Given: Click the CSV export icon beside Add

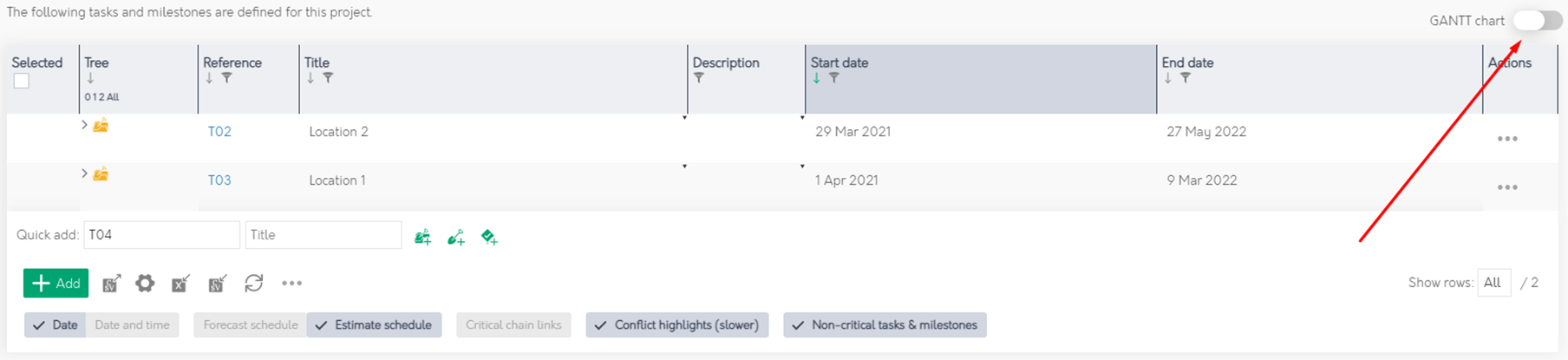Looking at the screenshot, I should click(111, 284).
